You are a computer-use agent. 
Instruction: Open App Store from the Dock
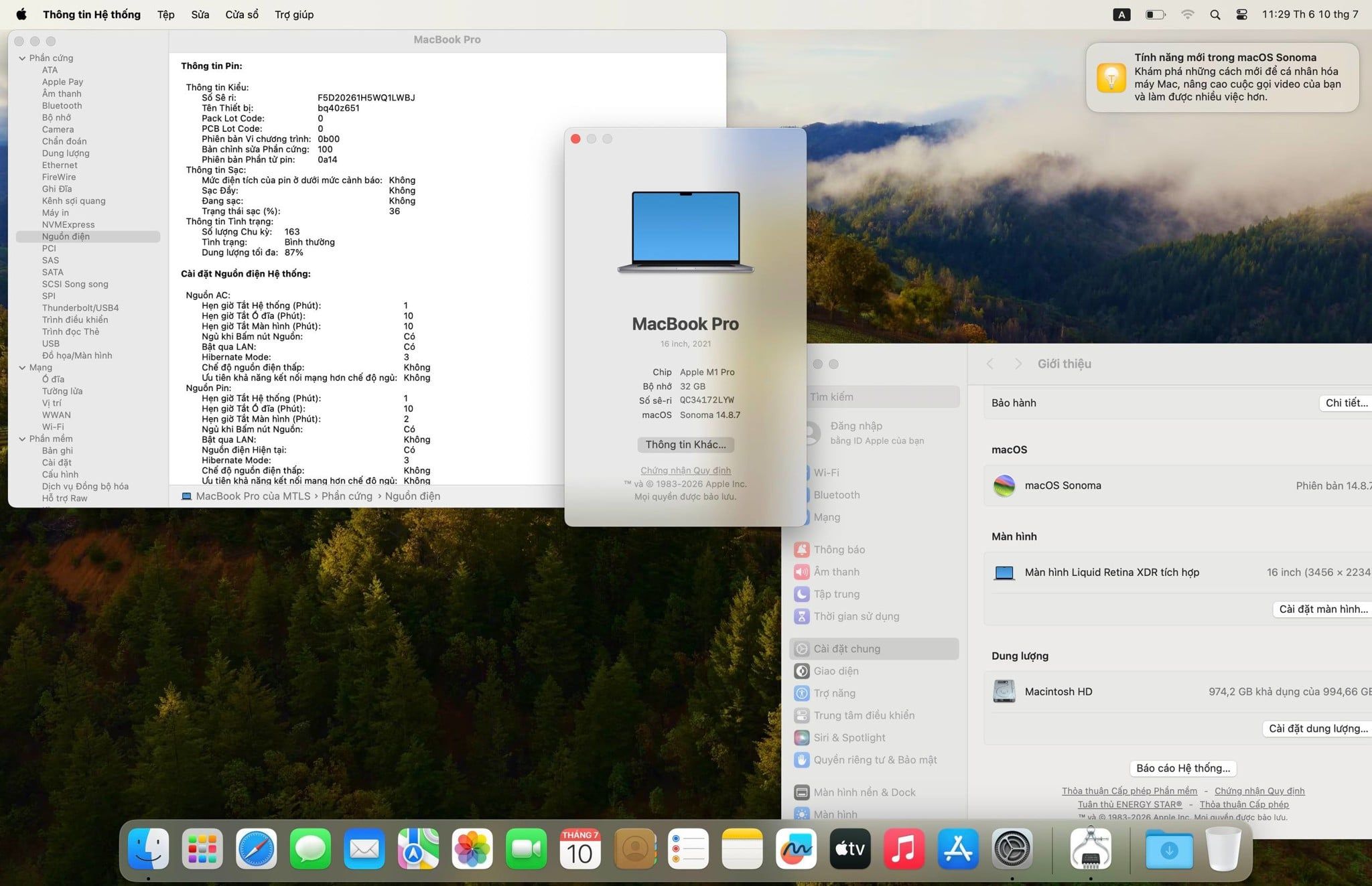point(958,848)
